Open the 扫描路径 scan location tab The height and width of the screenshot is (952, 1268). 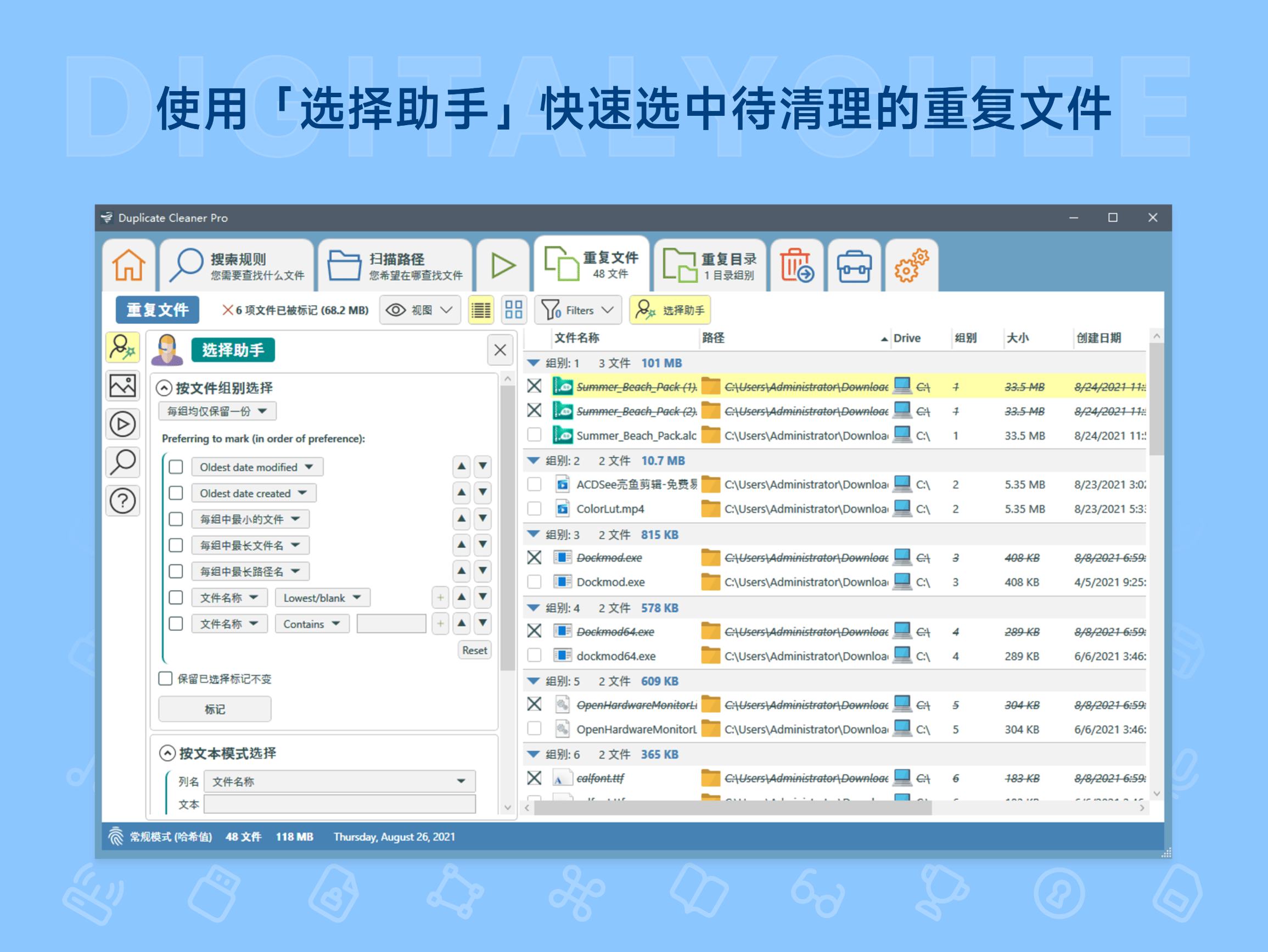tap(395, 266)
